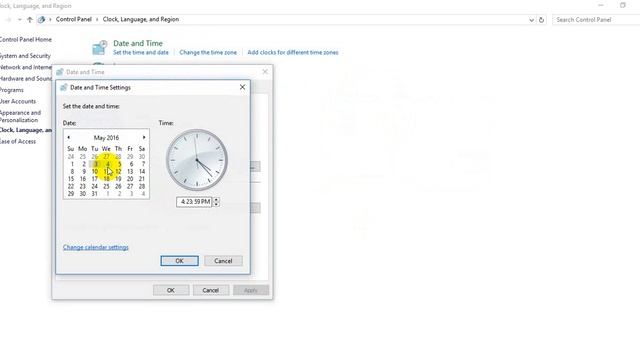Image resolution: width=640 pixels, height=360 pixels.
Task: Click OK in Date and Time Settings
Action: pyautogui.click(x=180, y=261)
